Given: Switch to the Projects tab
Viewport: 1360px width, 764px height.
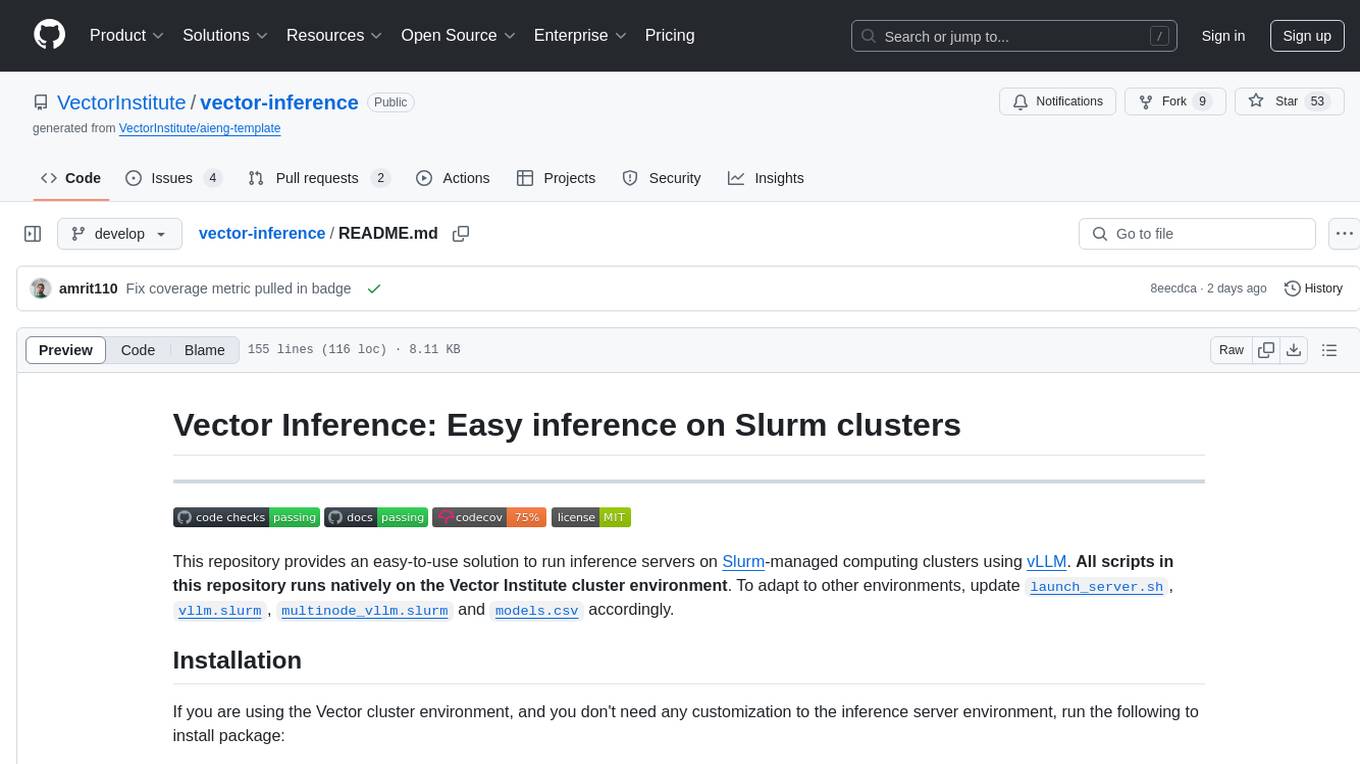Looking at the screenshot, I should tap(556, 178).
